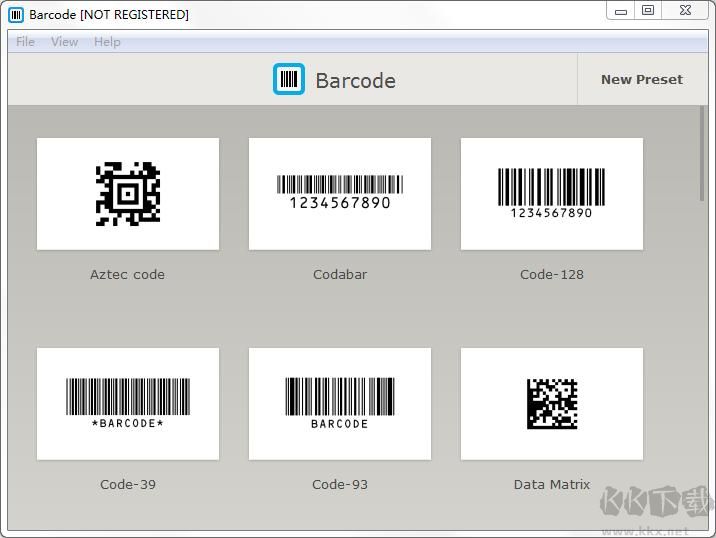
Task: Click the Aztec code label
Action: (127, 274)
